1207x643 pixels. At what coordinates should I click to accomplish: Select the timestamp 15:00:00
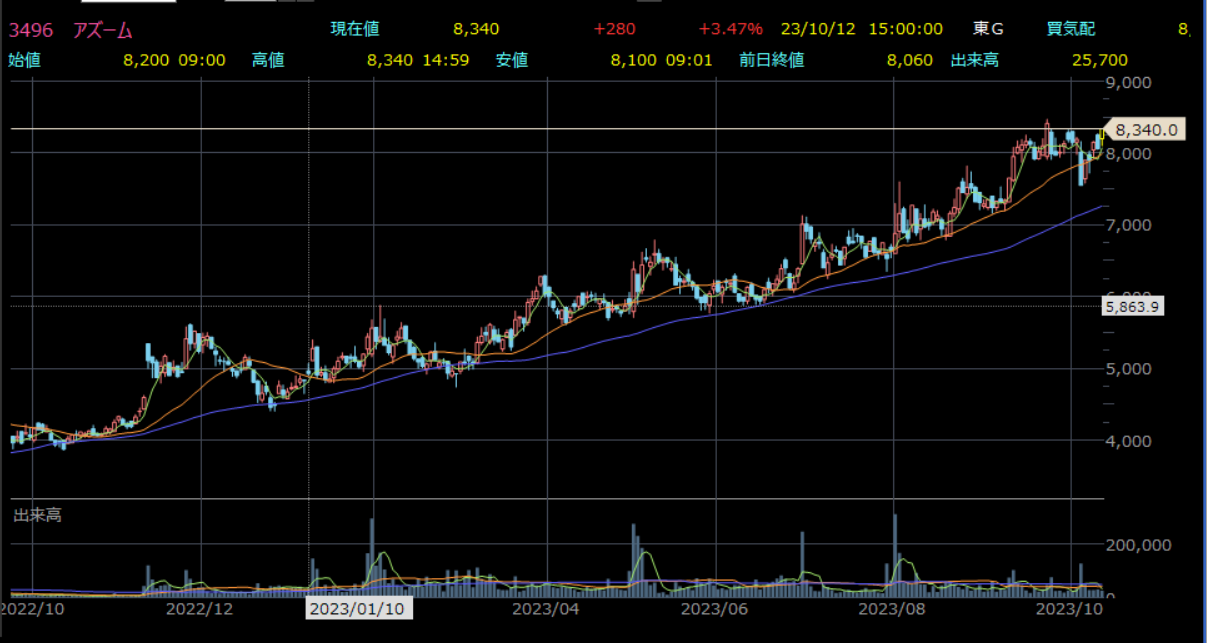[905, 29]
